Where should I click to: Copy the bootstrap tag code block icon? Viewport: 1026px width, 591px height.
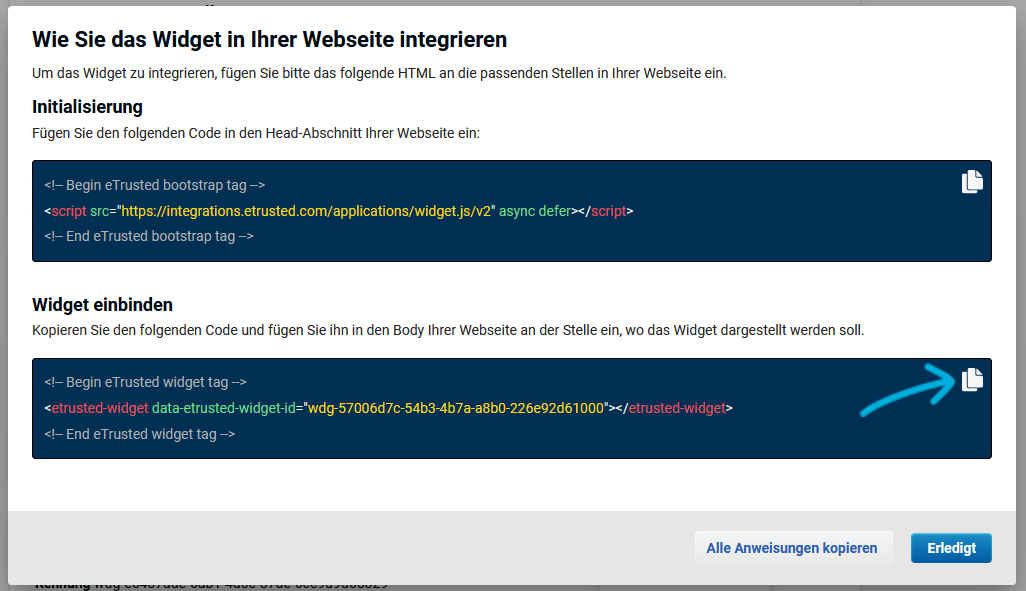click(972, 181)
